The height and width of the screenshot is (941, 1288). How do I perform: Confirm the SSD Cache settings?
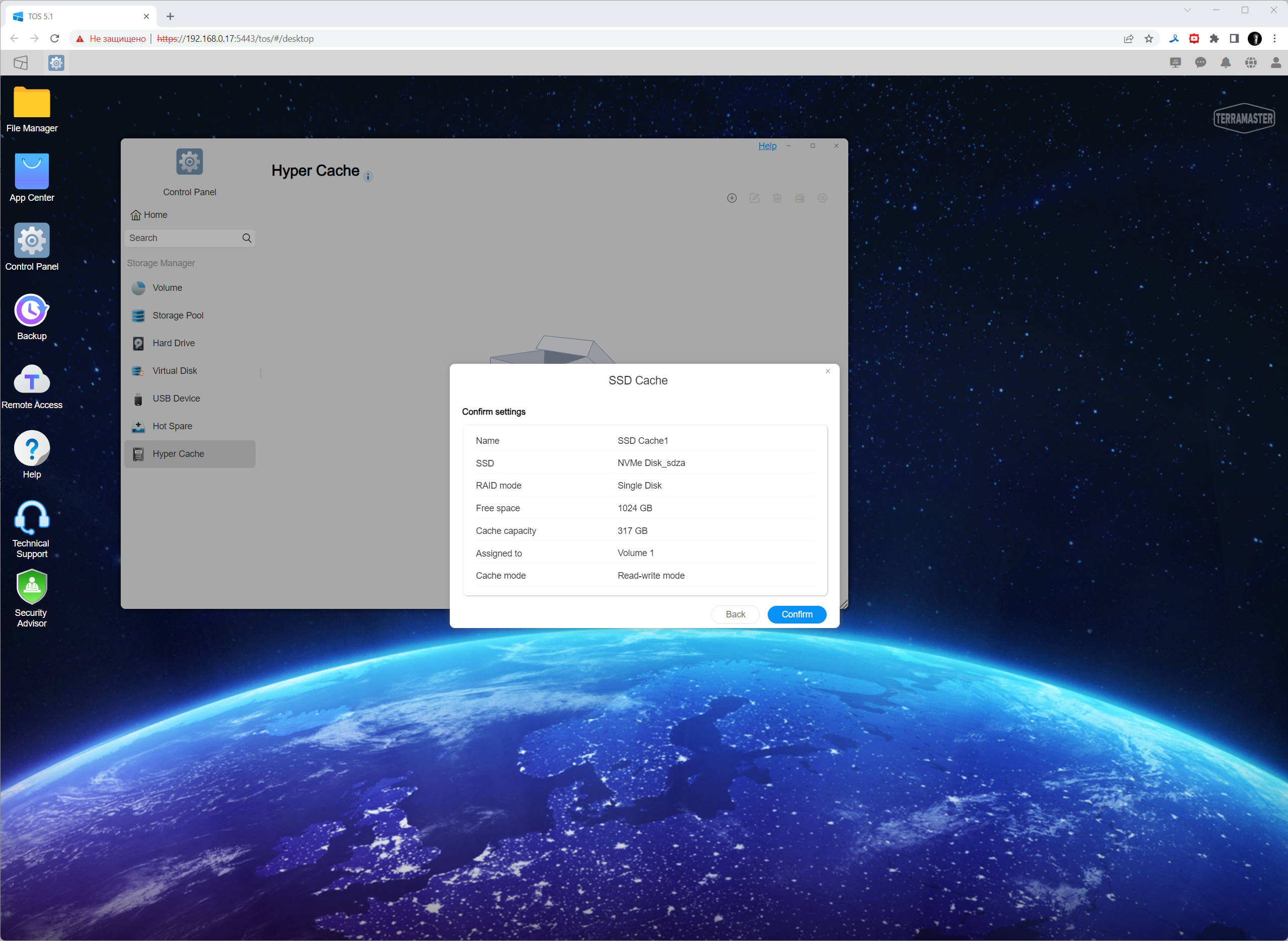(x=796, y=614)
